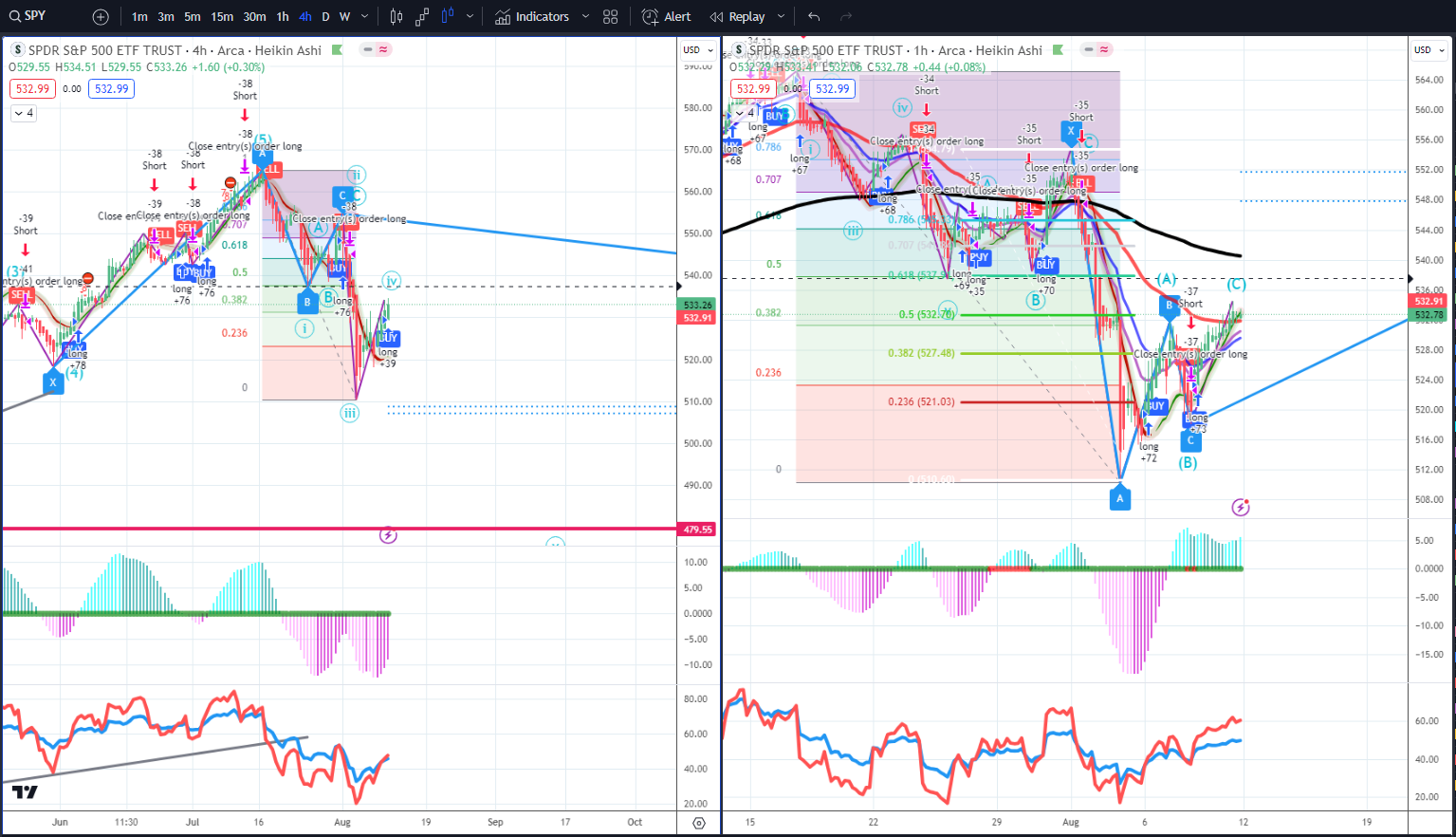
Task: Click the circled iv wave label on 4h chart
Action: (392, 280)
